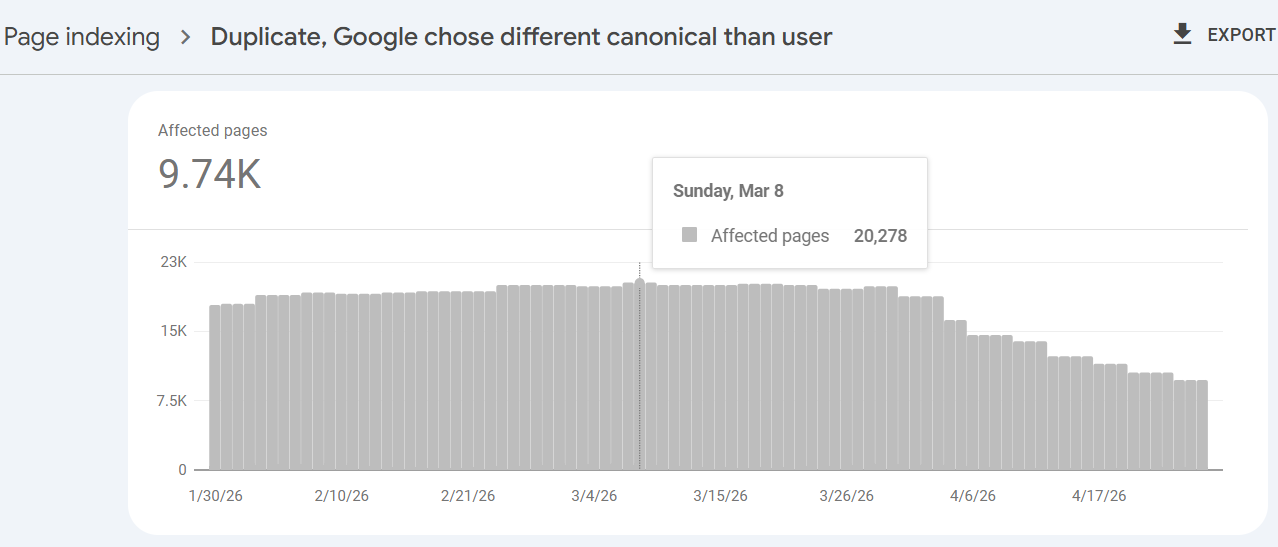This screenshot has height=547, width=1278.
Task: Select the highlighted Mar 8 chart marker
Action: (x=640, y=283)
